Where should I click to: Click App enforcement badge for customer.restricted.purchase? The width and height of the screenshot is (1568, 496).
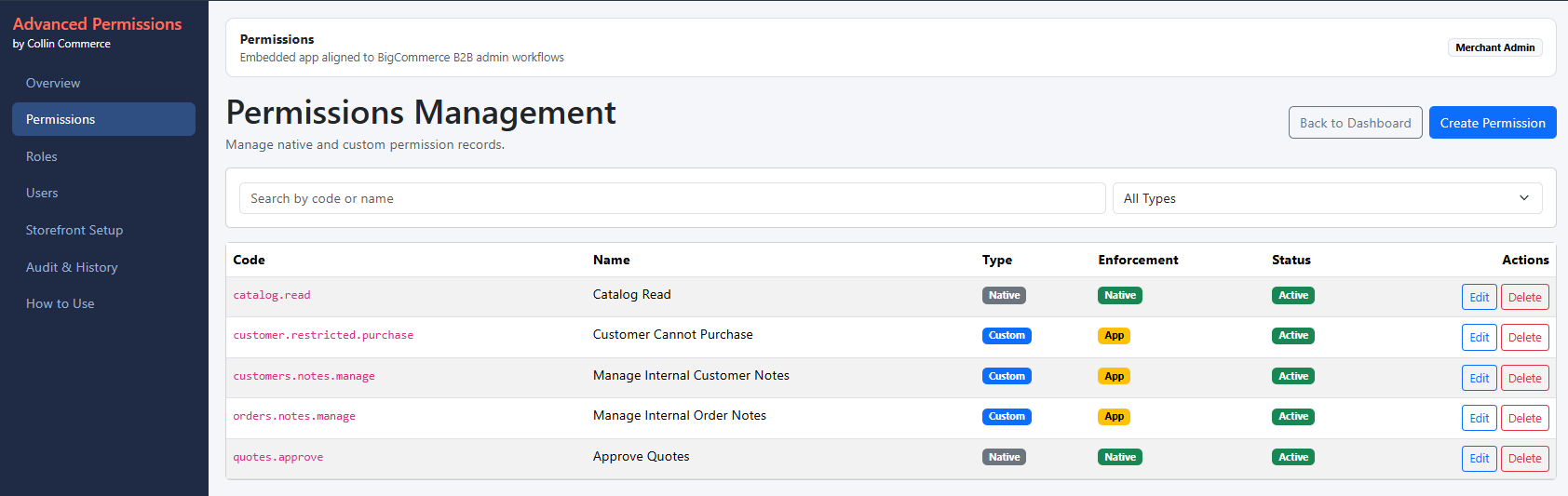point(1114,335)
